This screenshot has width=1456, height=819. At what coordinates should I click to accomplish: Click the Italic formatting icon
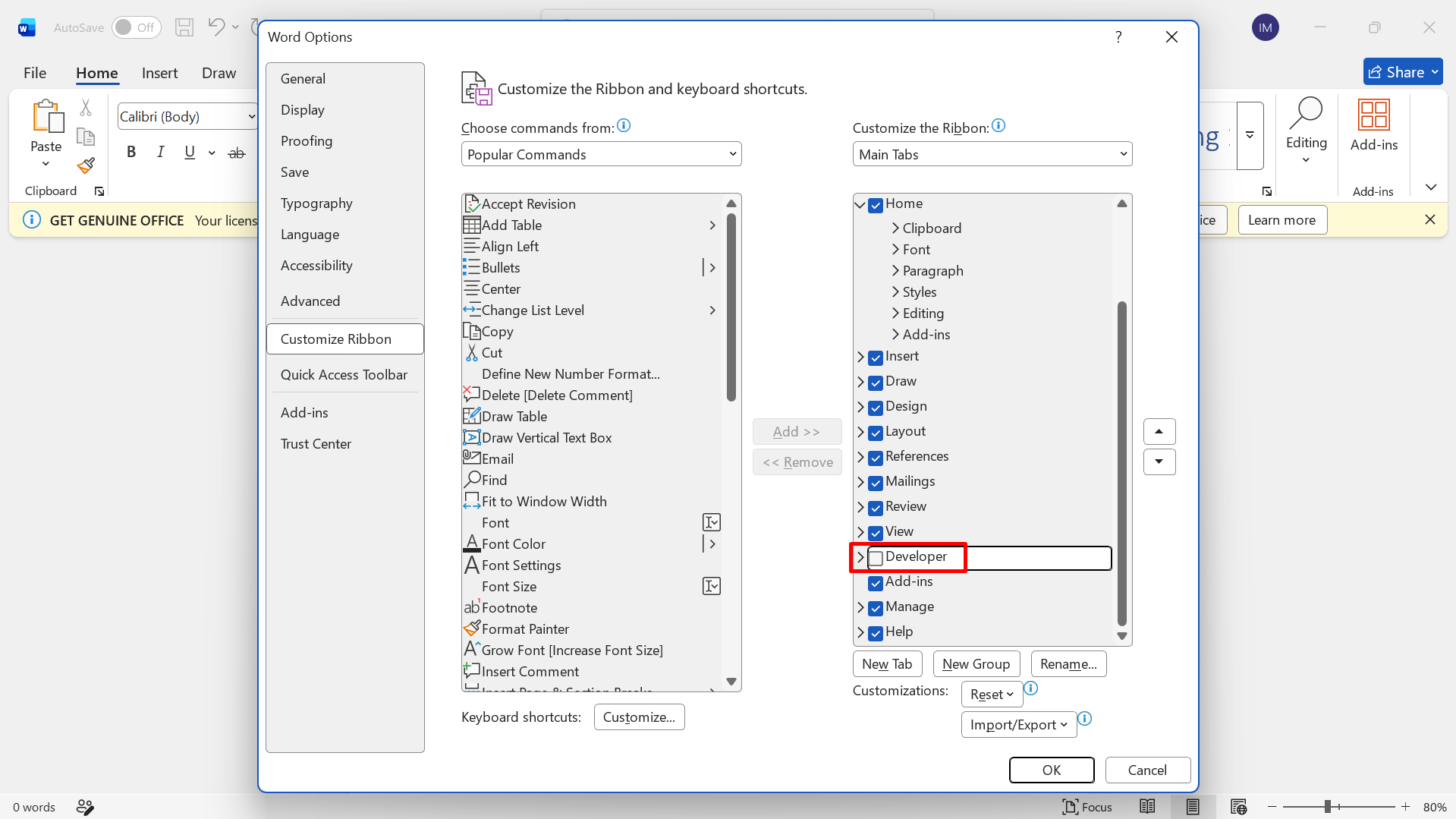pos(161,152)
